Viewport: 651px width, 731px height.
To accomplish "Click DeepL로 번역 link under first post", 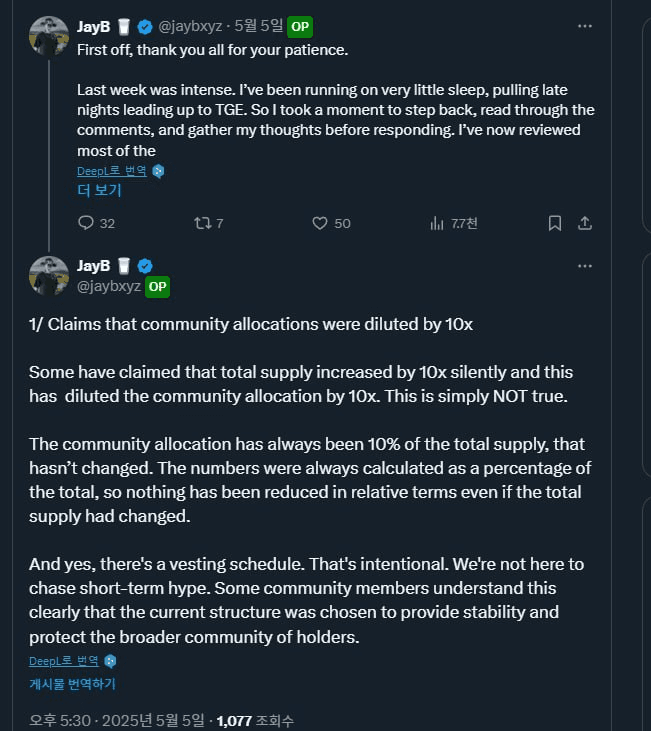I will [x=112, y=171].
